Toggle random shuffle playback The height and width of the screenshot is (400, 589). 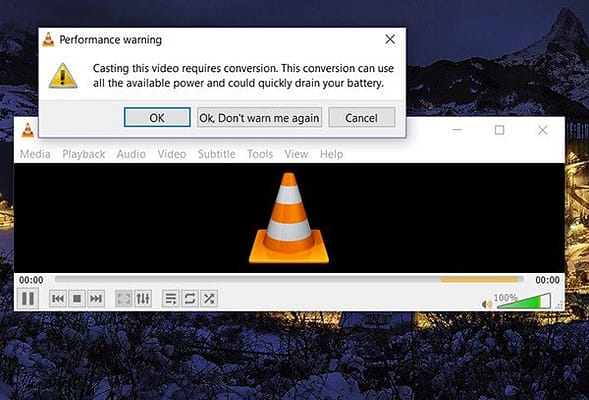209,299
